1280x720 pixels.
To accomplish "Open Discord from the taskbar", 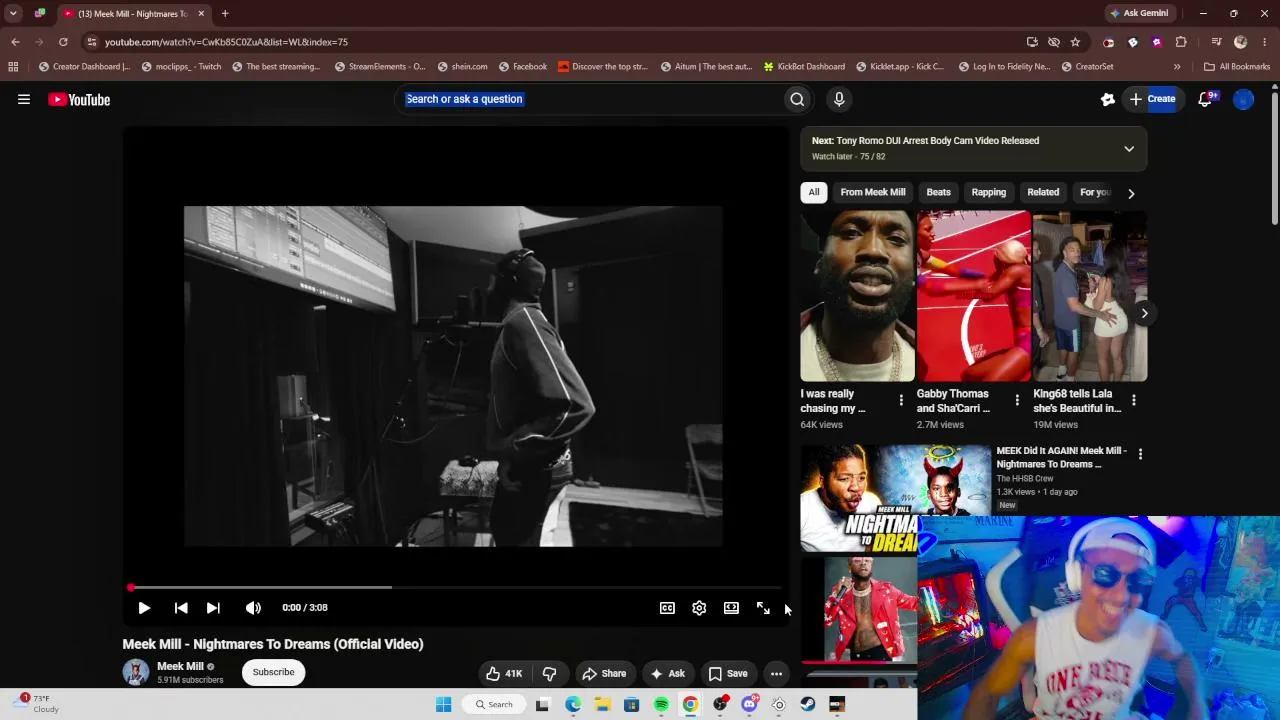I will [x=749, y=704].
